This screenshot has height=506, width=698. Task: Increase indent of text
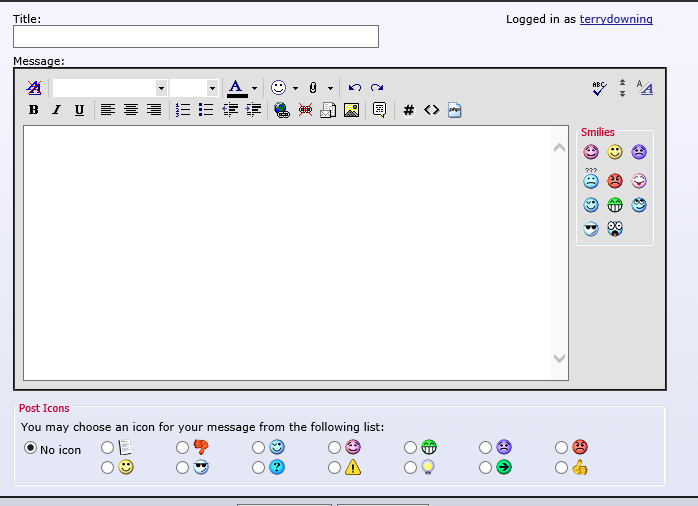pos(253,109)
